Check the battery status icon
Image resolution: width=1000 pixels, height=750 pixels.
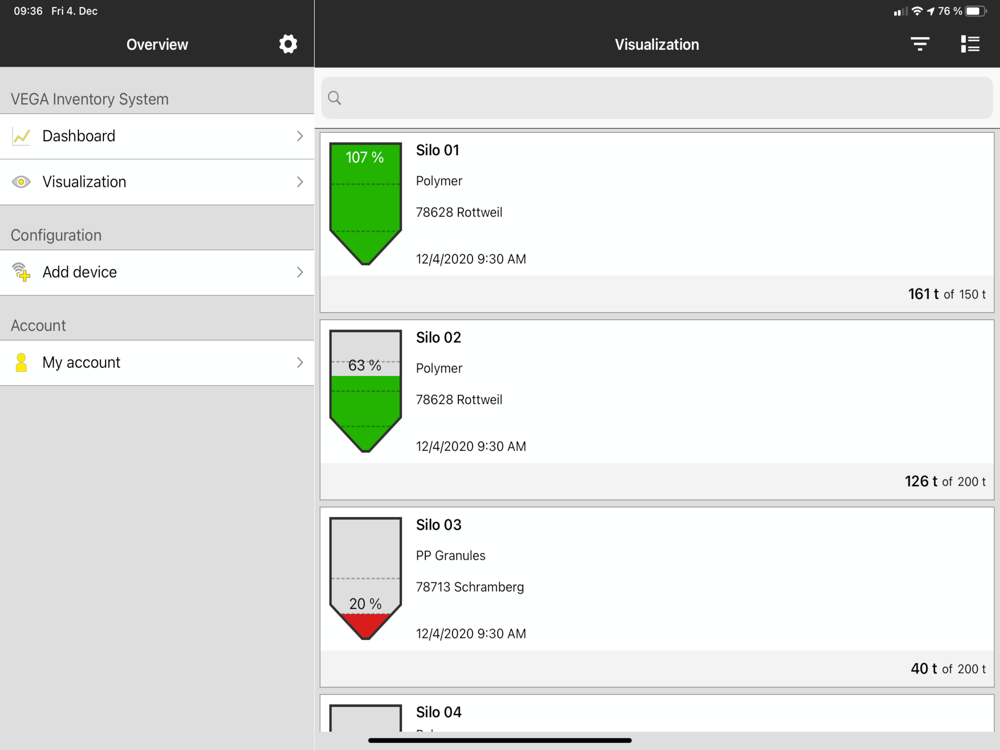point(976,11)
